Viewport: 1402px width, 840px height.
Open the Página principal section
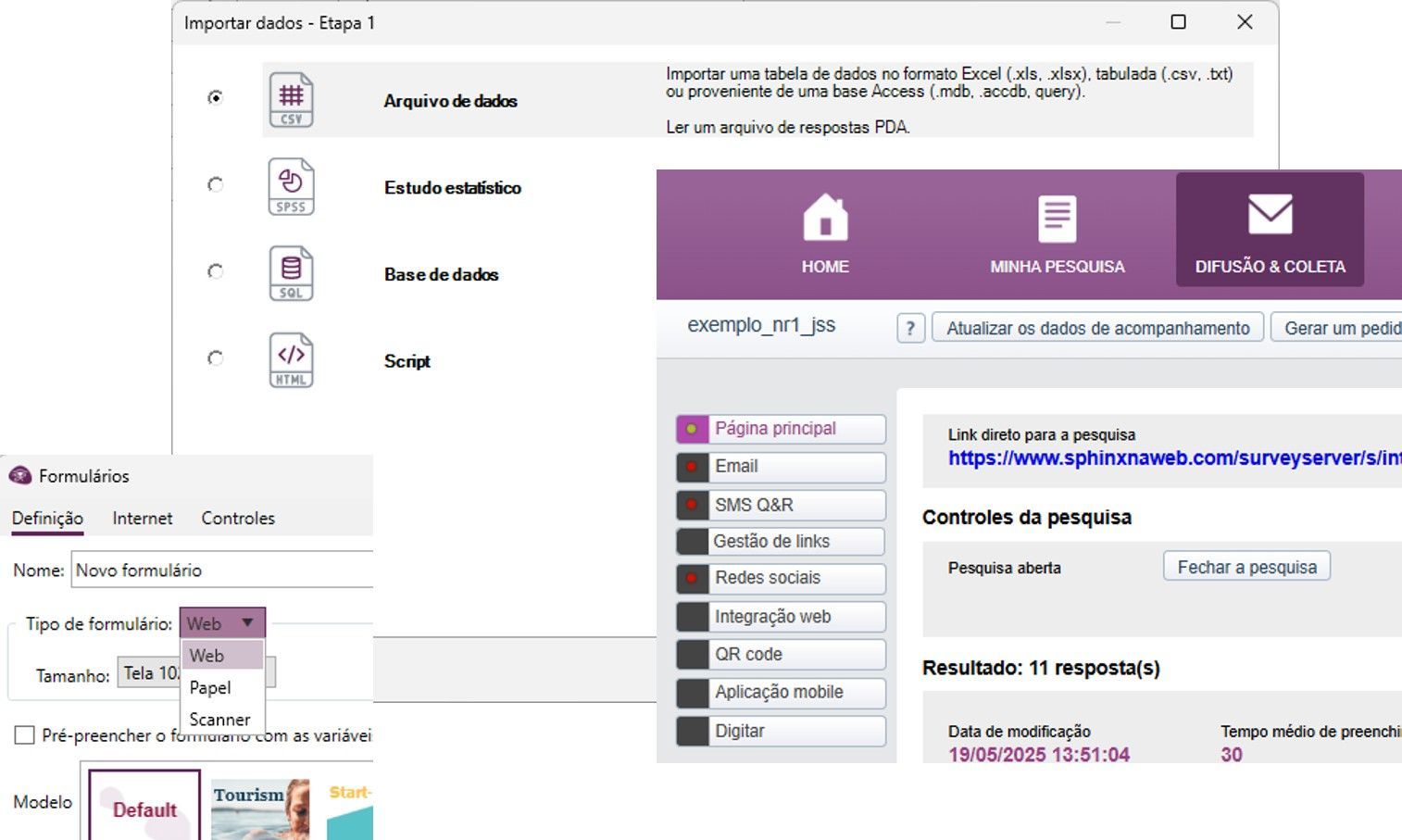pos(782,429)
